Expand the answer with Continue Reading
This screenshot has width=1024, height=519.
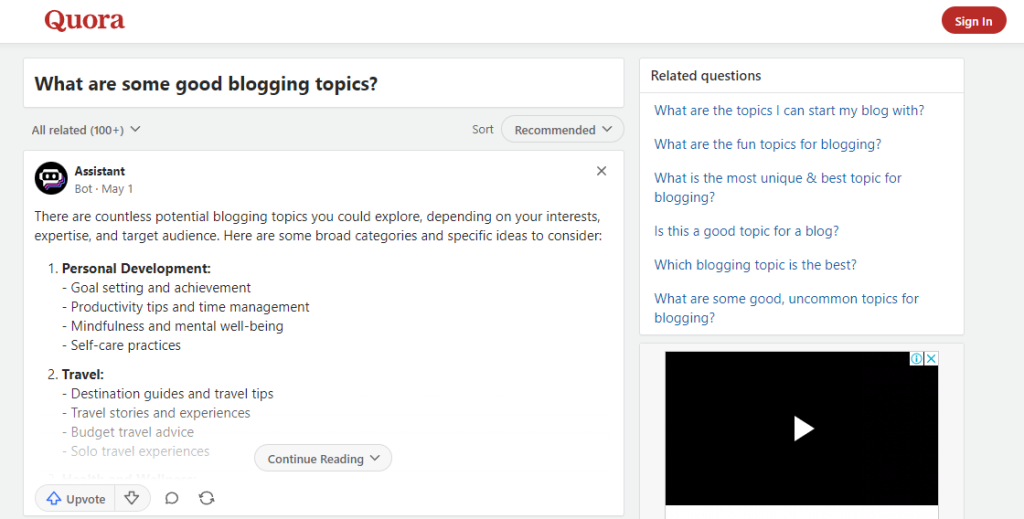pos(323,458)
